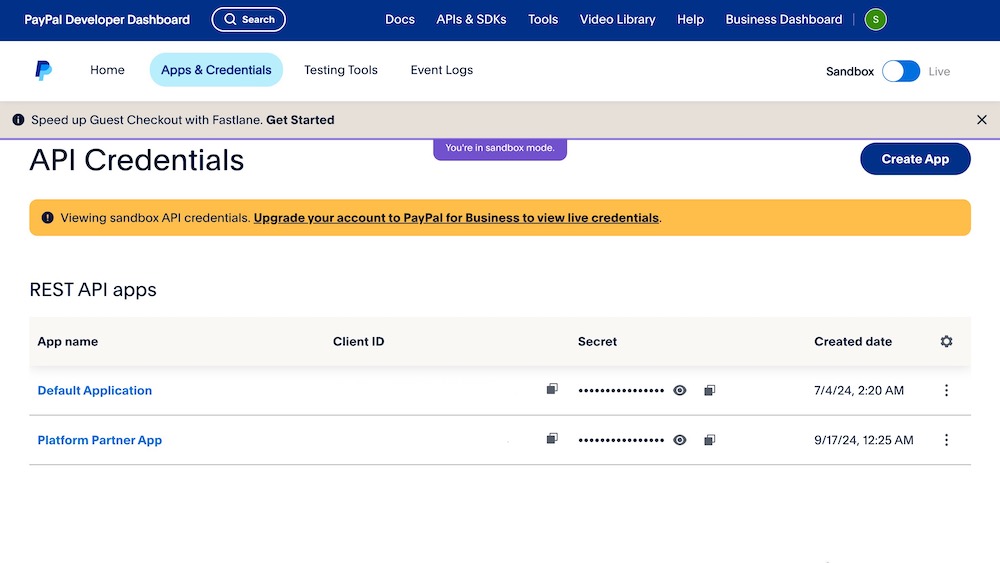
Task: Open the APIs & SDKs menu
Action: tap(471, 20)
